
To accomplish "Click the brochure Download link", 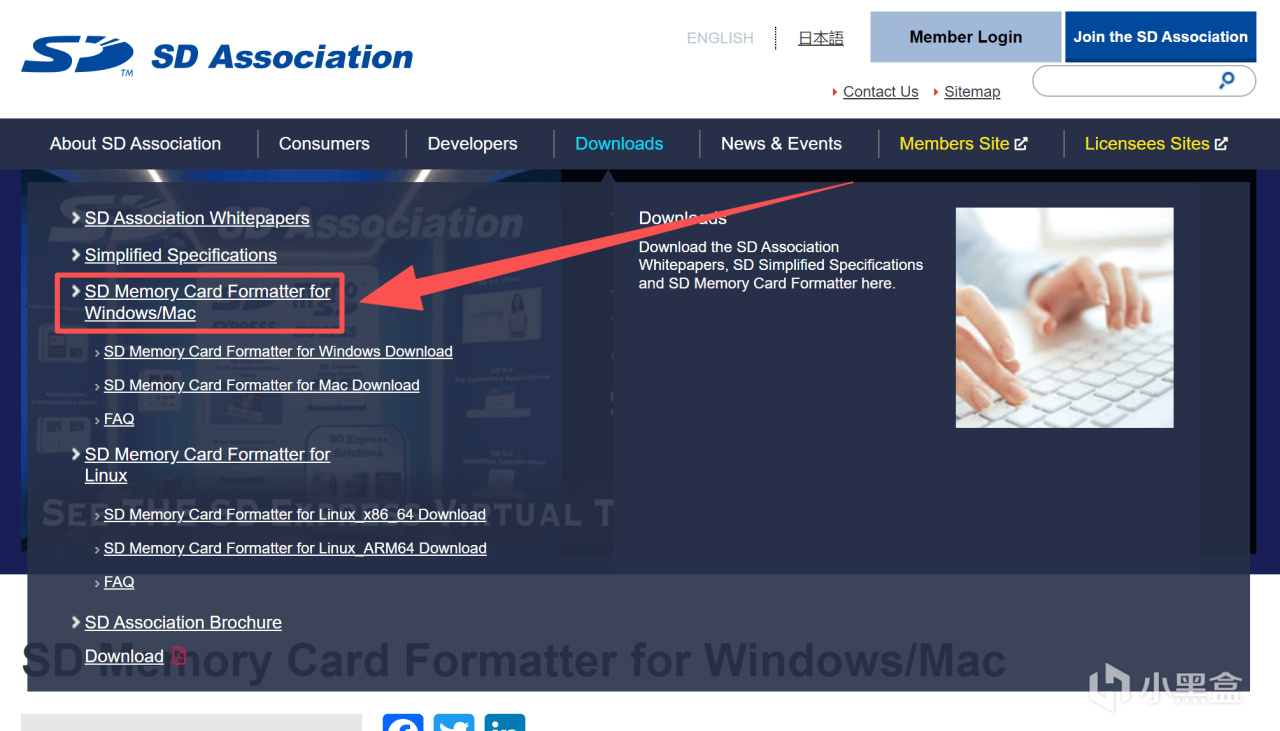I will click(x=124, y=656).
